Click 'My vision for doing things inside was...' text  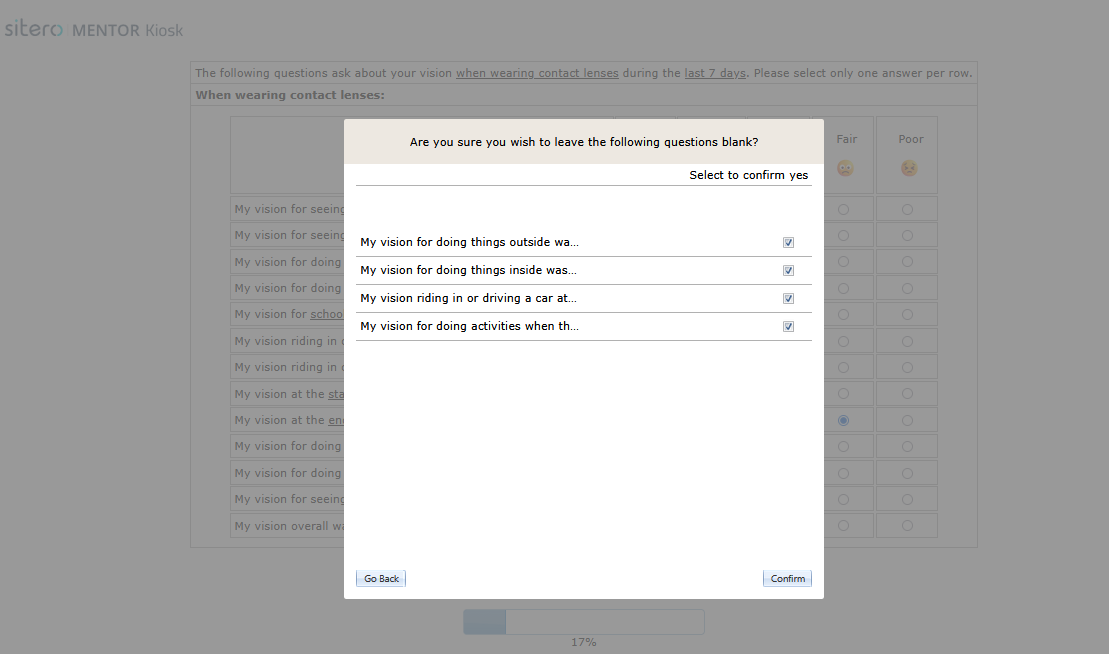tap(468, 270)
